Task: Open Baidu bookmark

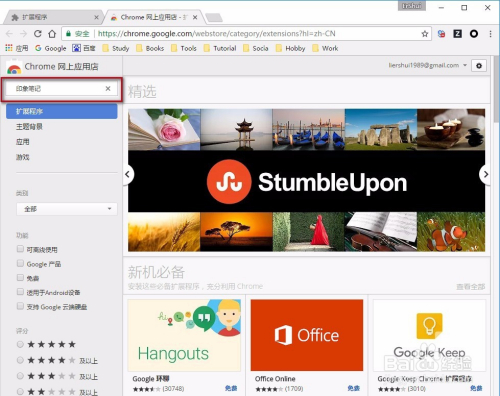Action: pyautogui.click(x=84, y=48)
